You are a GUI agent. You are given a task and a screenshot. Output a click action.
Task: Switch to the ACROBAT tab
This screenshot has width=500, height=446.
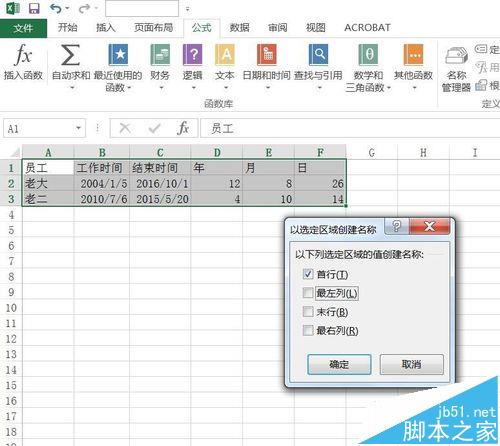pos(367,28)
